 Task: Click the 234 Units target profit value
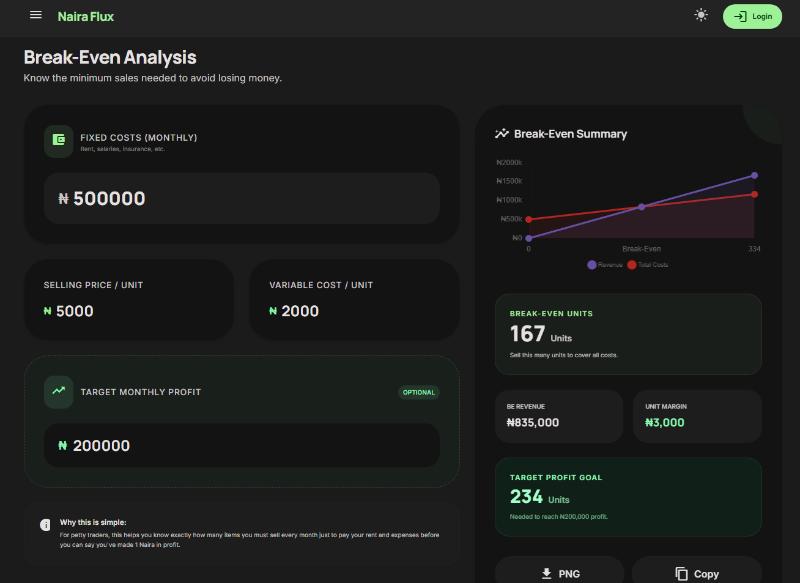540,497
